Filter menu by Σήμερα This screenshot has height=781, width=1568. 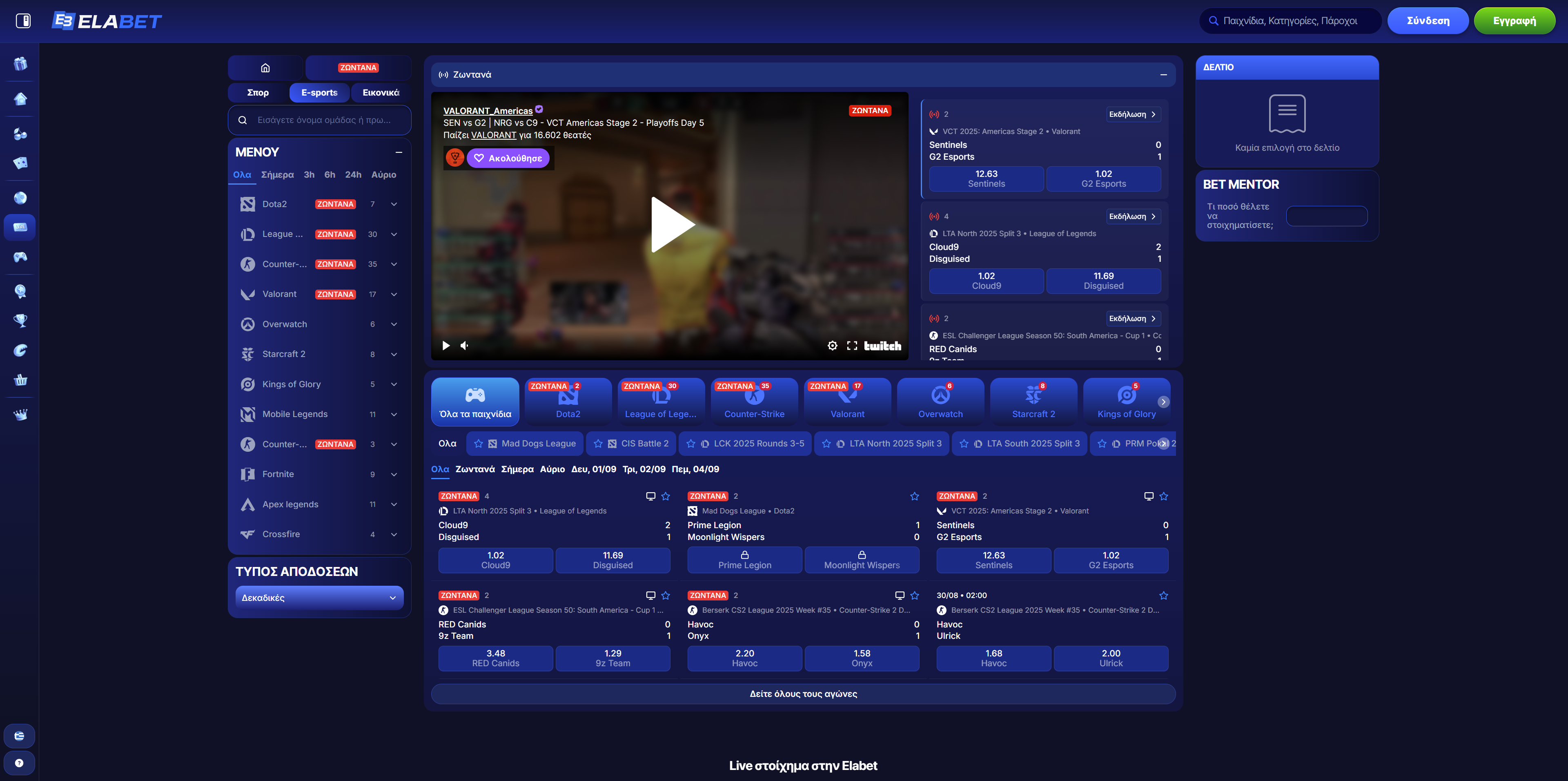click(277, 175)
